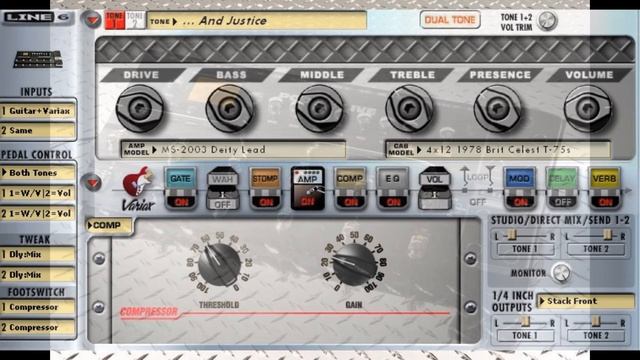Toggle the Dual Tone button

click(450, 19)
